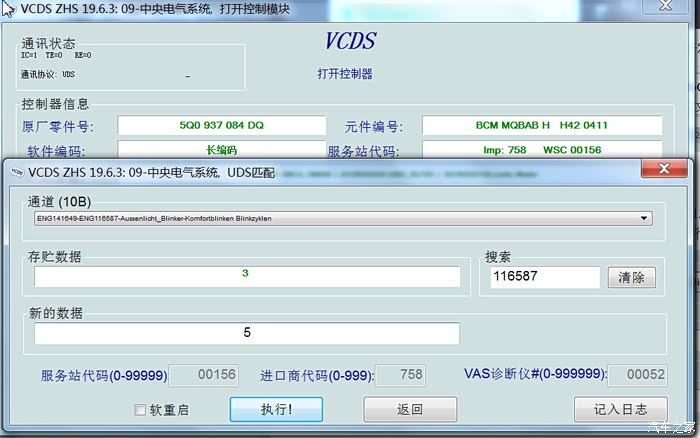The image size is (700, 438).
Task: Click the 存贮数据 field showing value 3
Action: pos(247,275)
